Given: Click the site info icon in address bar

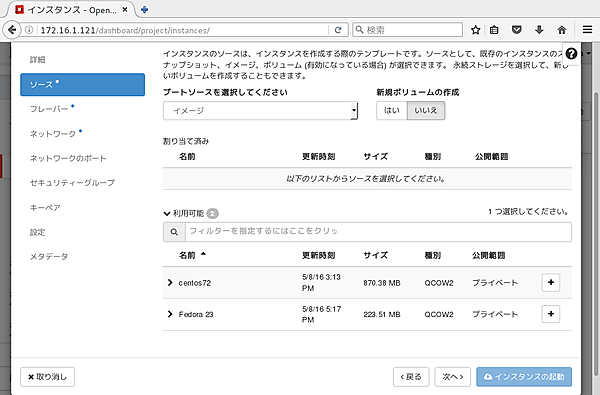Looking at the screenshot, I should click(x=29, y=30).
